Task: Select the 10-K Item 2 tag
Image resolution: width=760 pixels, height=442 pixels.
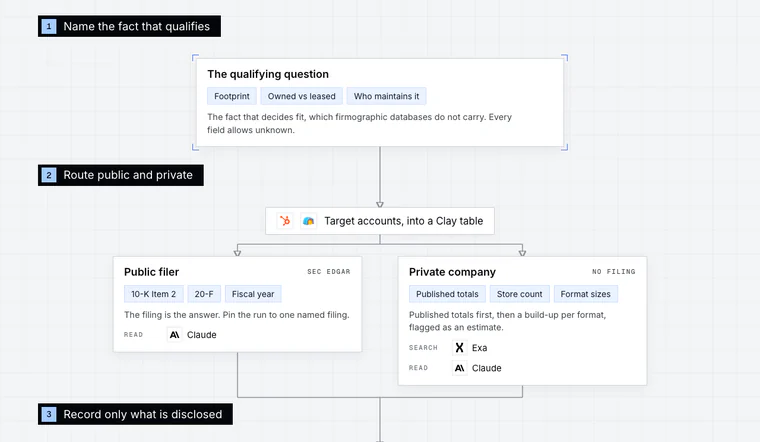Action: [154, 294]
